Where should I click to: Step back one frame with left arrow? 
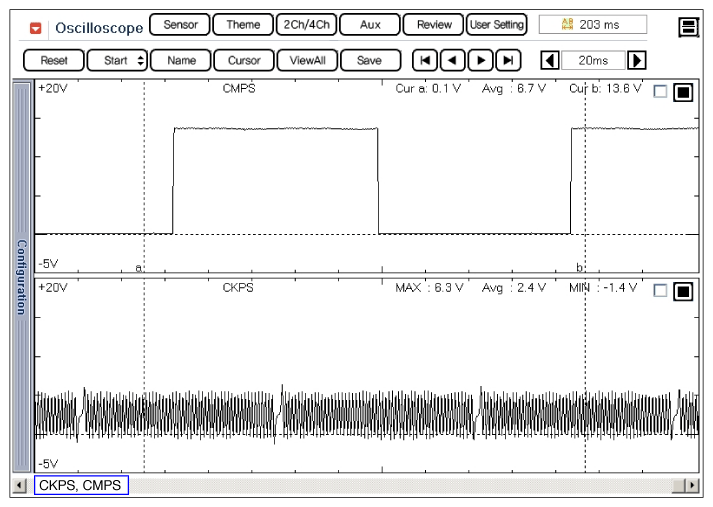pos(454,60)
